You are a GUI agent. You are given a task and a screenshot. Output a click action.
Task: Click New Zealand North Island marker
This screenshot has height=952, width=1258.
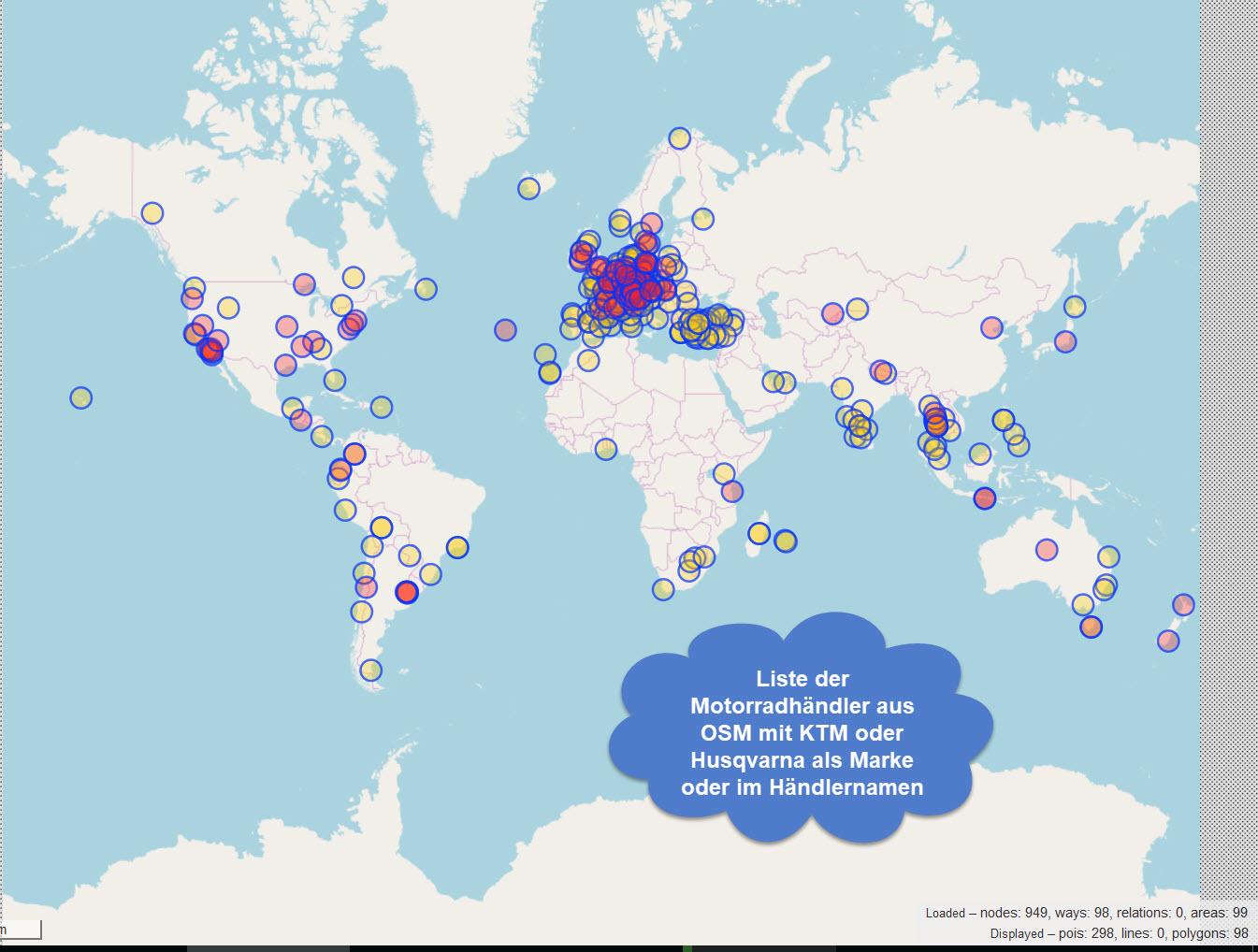pos(1183,604)
